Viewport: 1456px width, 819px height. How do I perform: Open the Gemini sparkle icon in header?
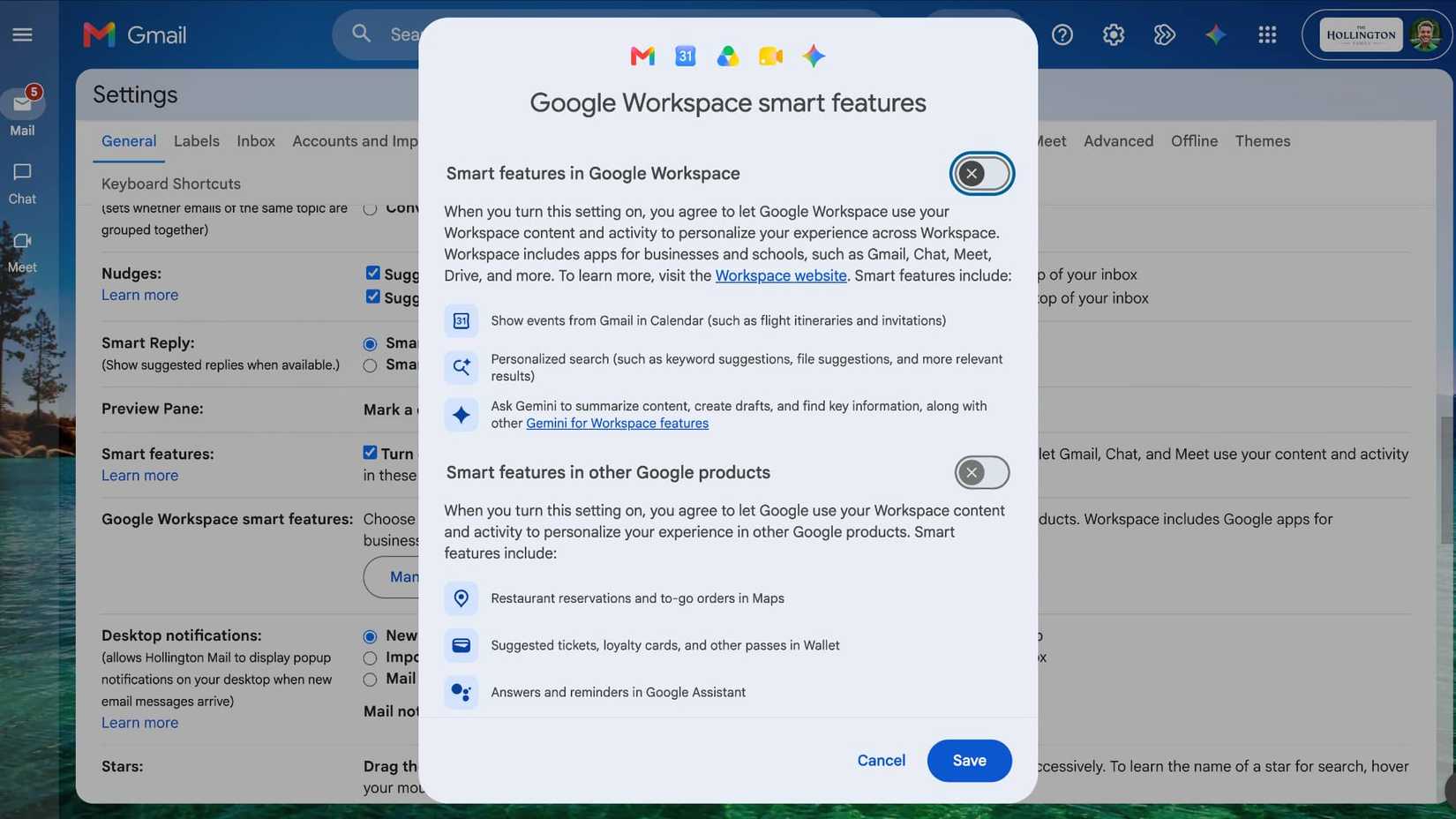tap(1216, 34)
